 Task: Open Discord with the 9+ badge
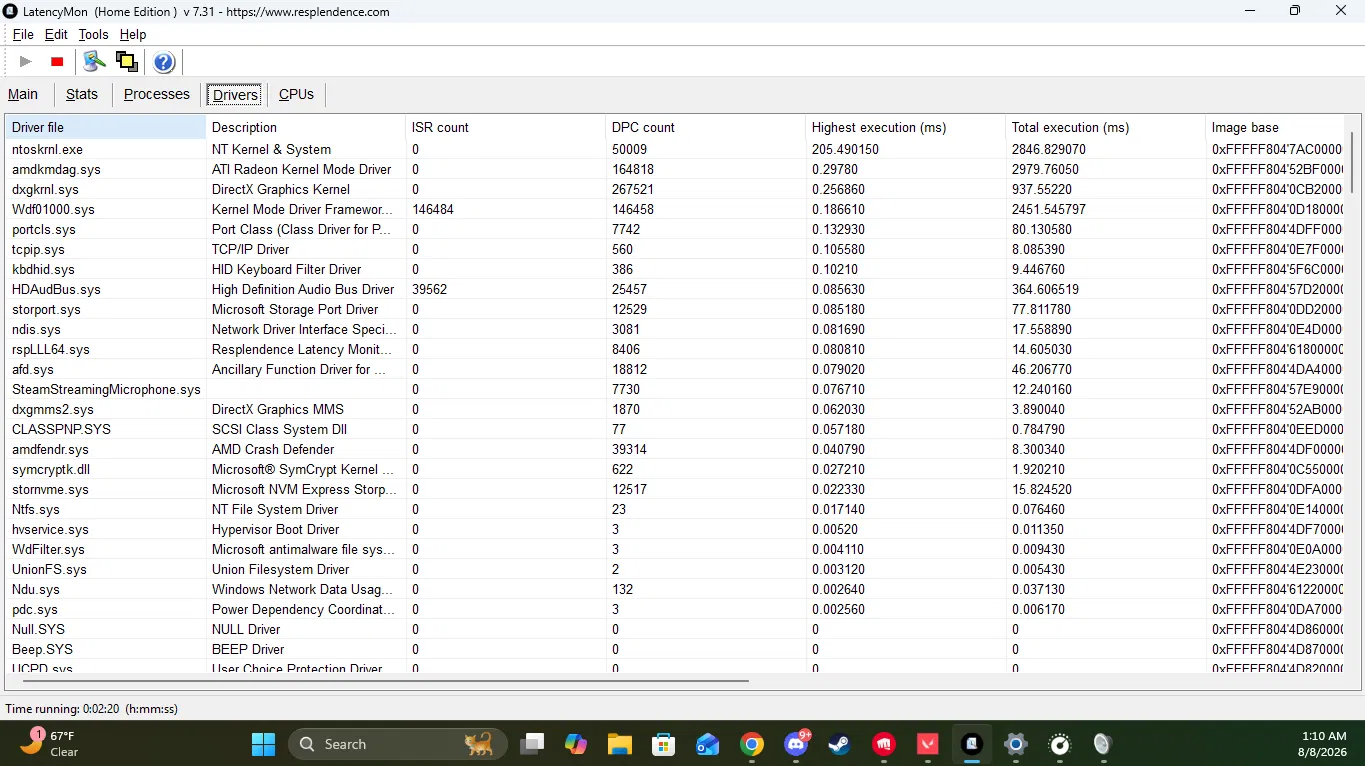pyautogui.click(x=796, y=744)
